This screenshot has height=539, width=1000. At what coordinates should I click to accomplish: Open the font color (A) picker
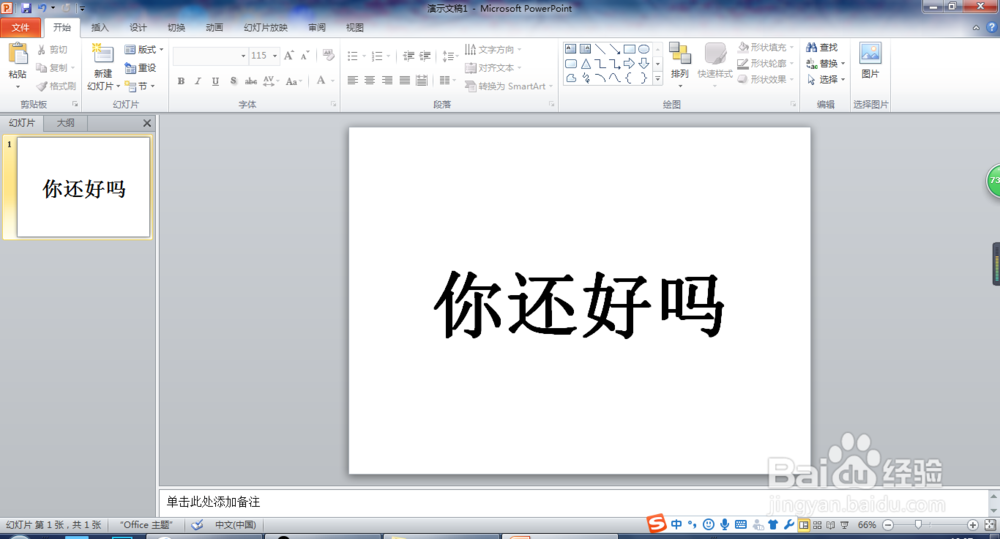[325, 80]
